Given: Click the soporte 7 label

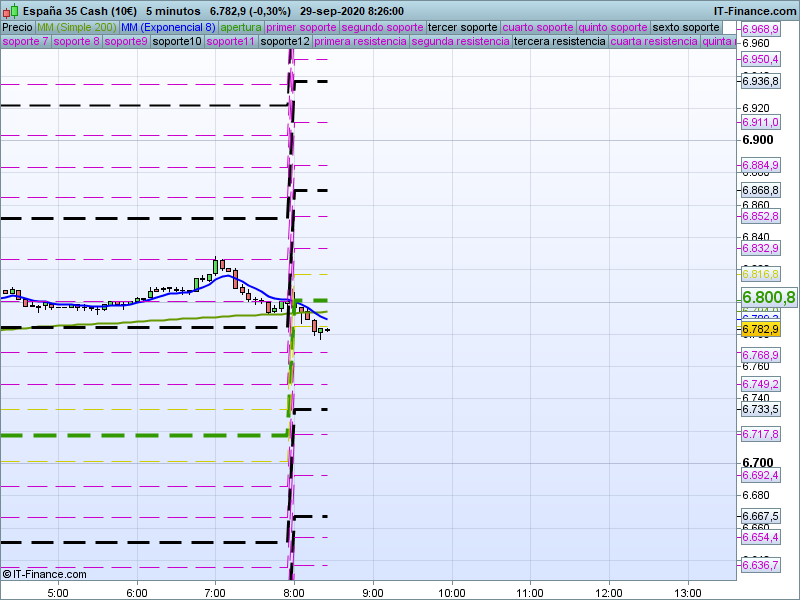Looking at the screenshot, I should [x=26, y=41].
